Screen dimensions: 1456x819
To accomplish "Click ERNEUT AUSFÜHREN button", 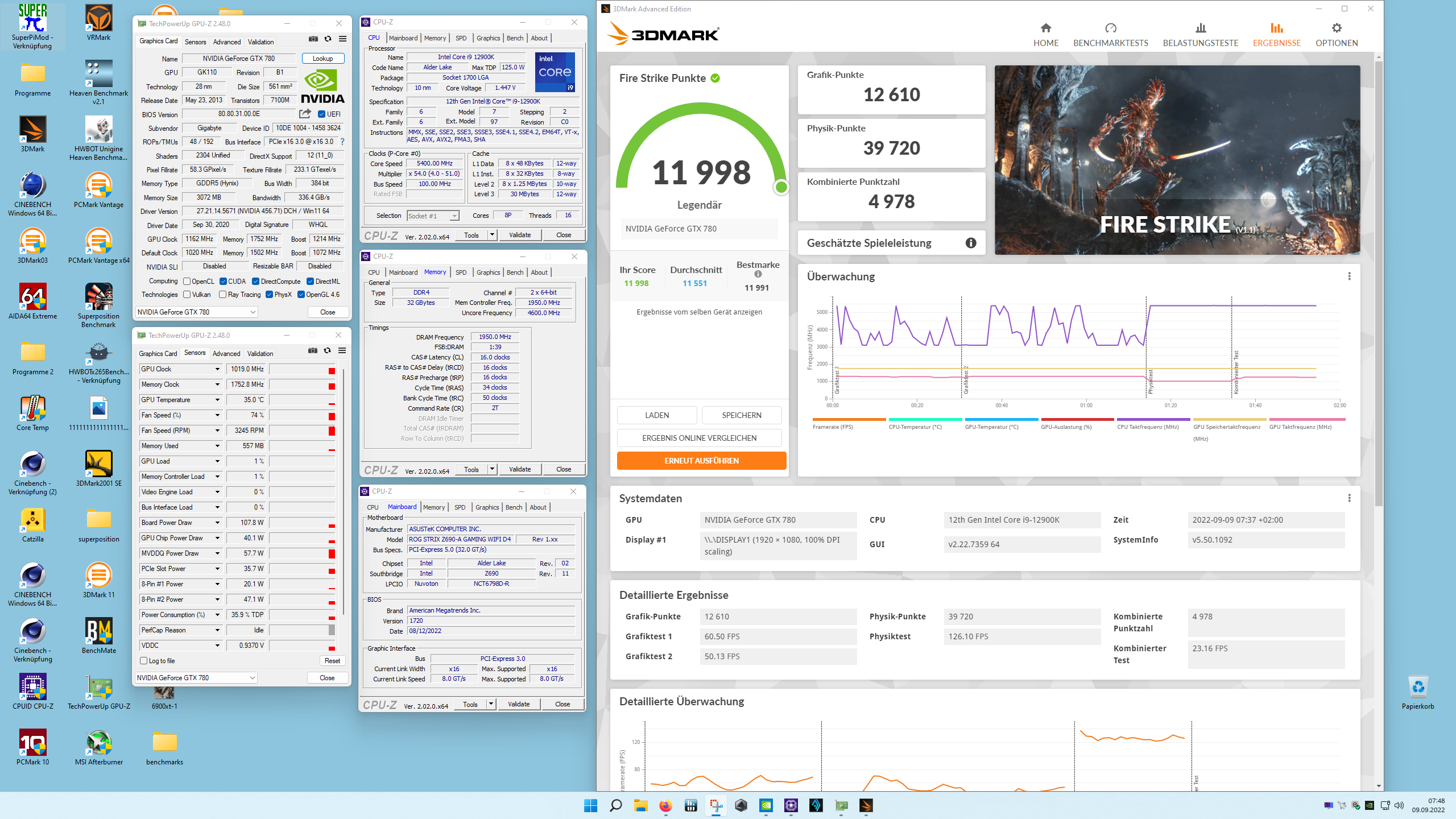I will [701, 461].
